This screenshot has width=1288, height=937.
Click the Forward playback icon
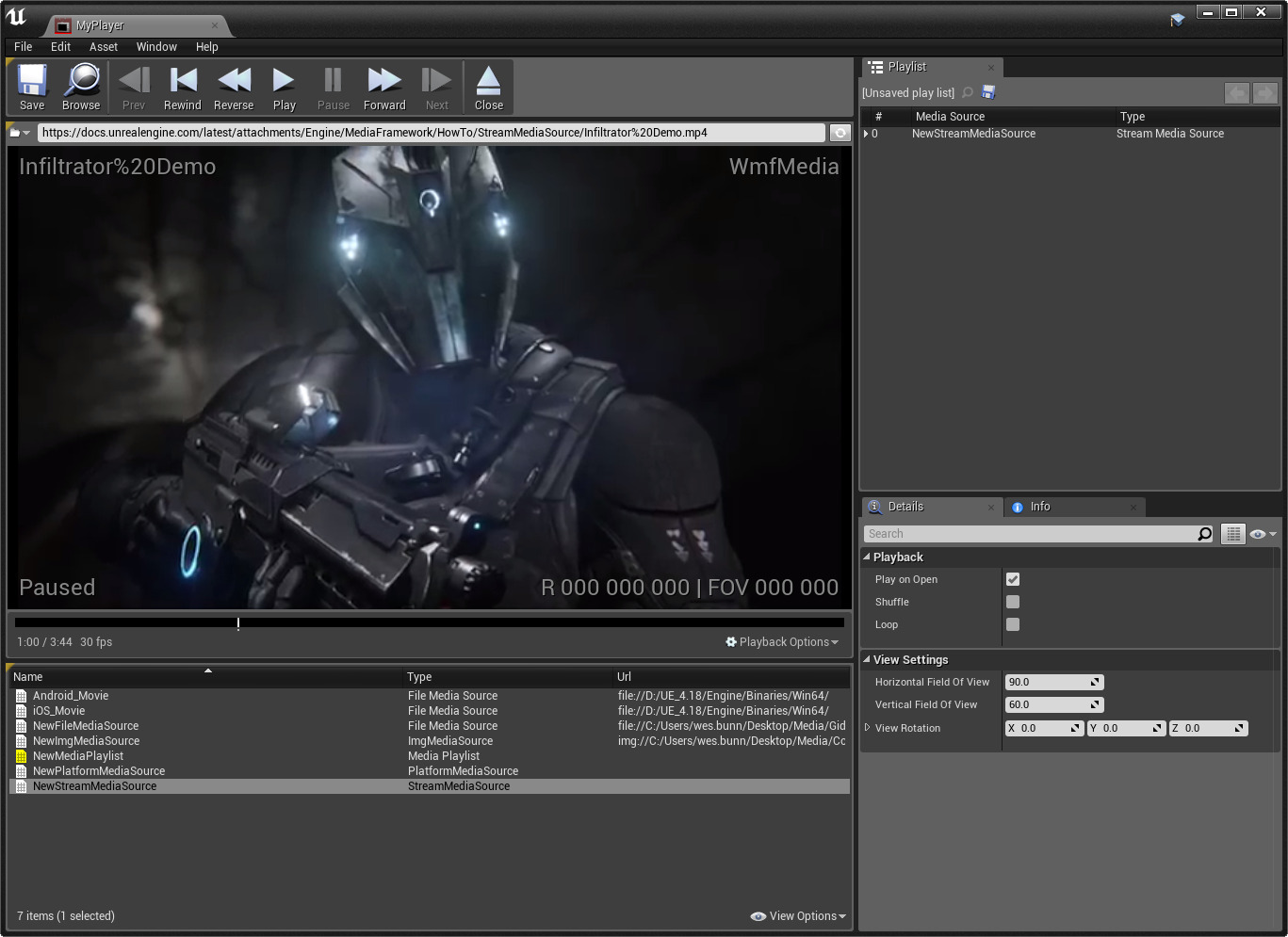[x=384, y=88]
